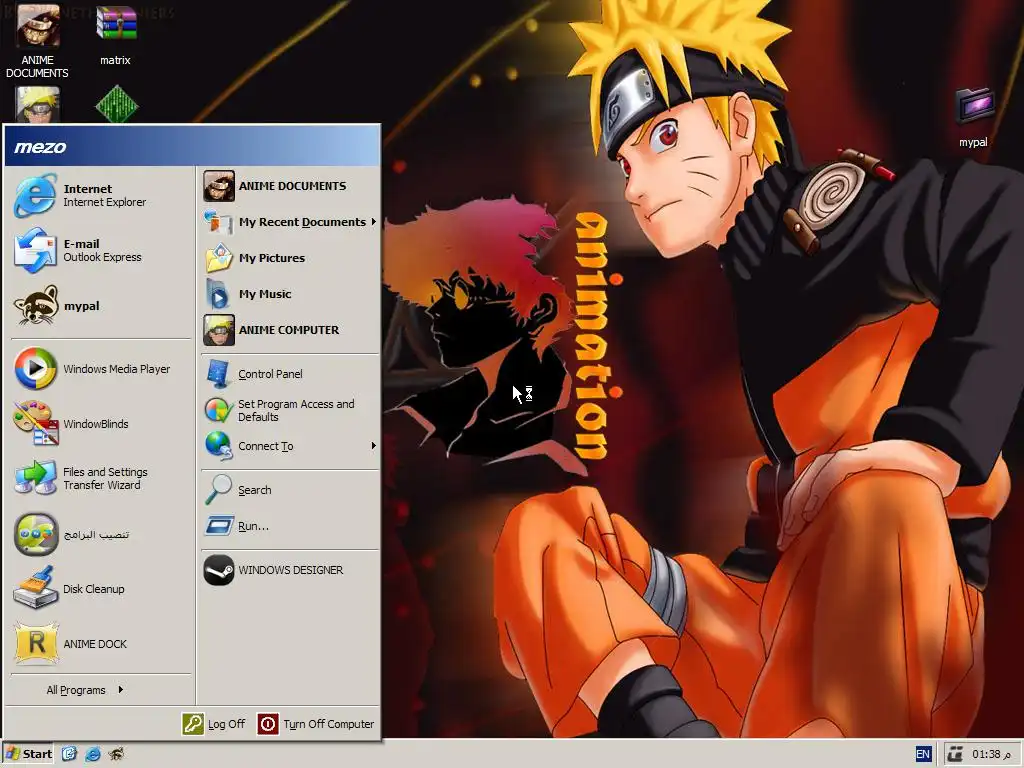
Task: Expand My Recent Documents submenu
Action: coord(289,222)
